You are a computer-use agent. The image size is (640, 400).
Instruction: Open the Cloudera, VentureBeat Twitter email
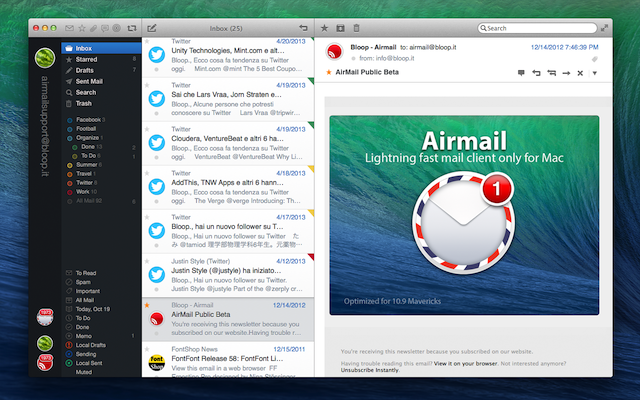pos(228,144)
